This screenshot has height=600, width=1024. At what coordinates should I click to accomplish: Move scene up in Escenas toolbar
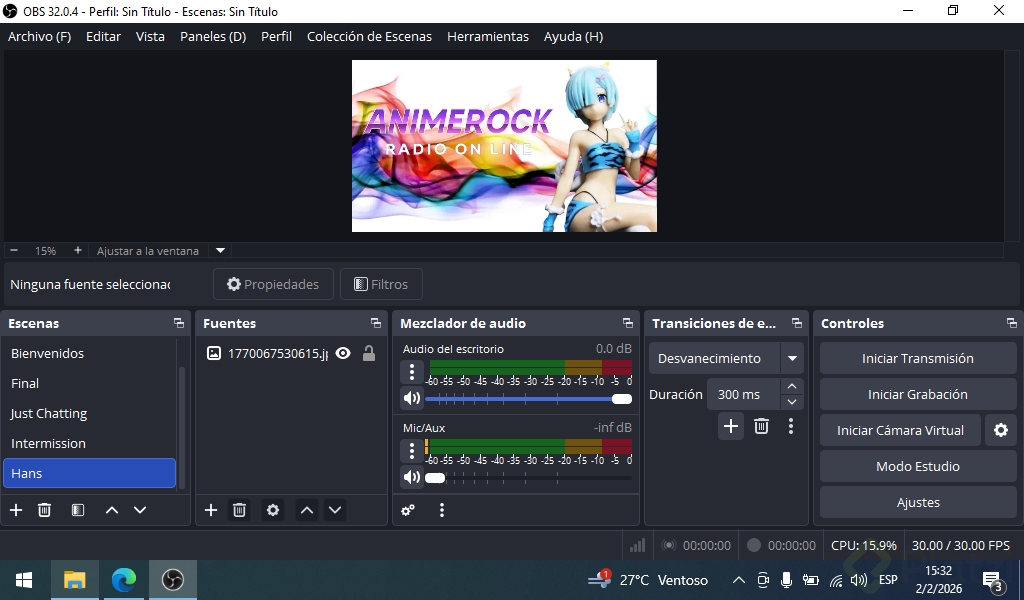tap(112, 510)
